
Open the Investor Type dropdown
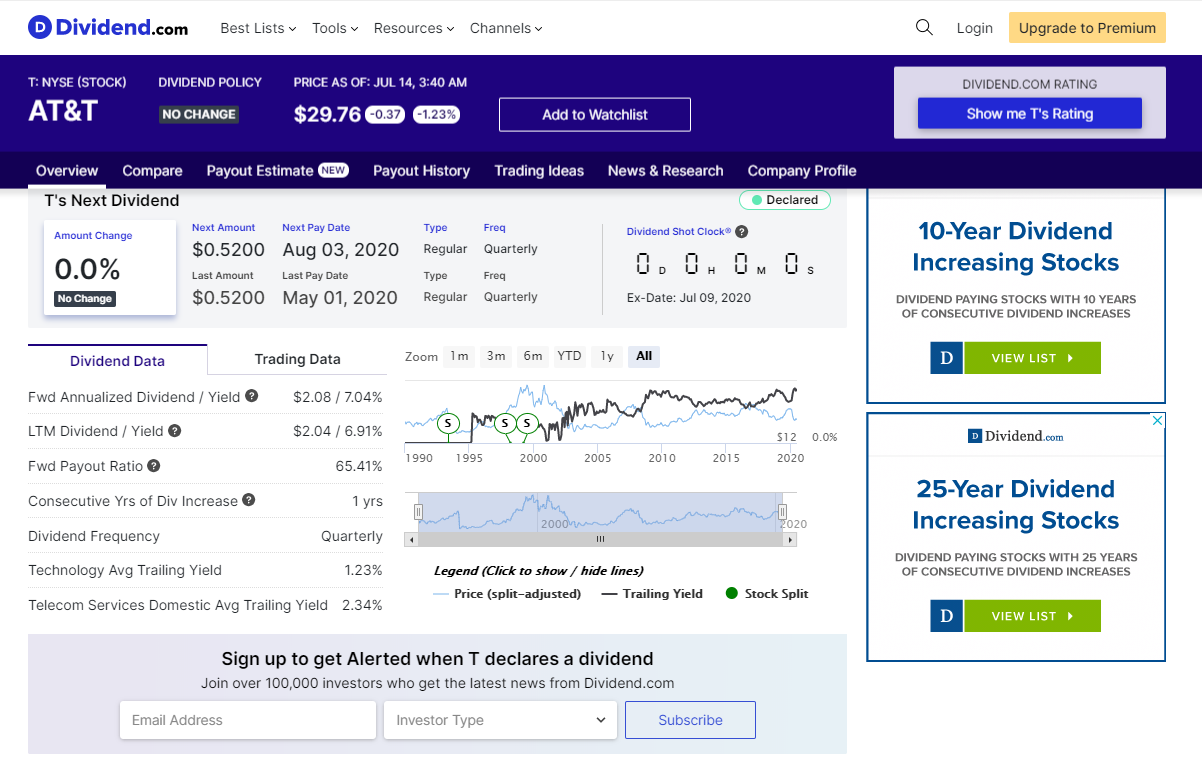tap(501, 720)
